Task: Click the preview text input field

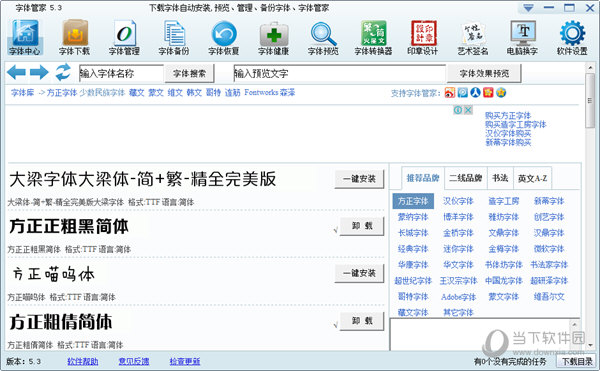Action: (340, 73)
